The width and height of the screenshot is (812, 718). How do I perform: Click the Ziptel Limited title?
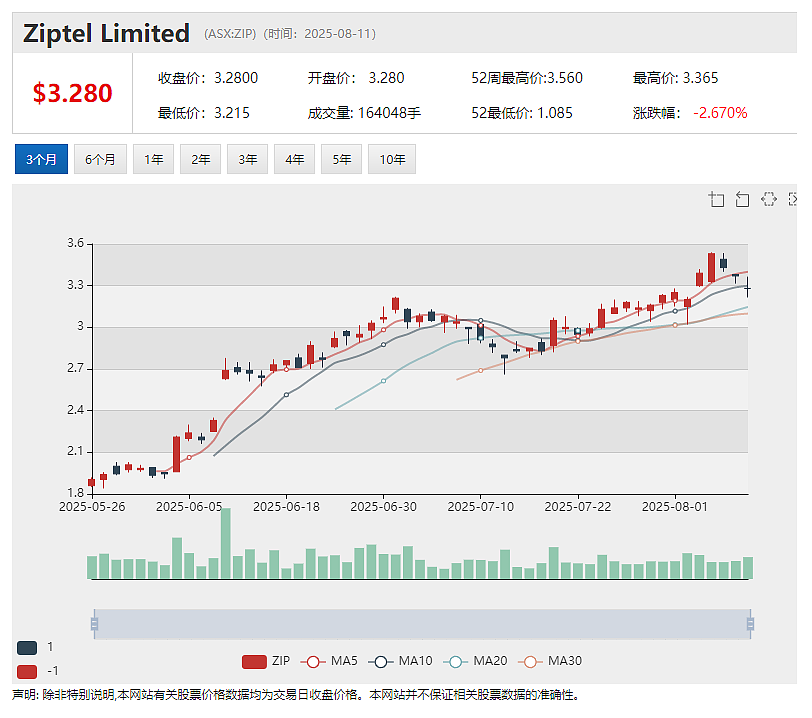click(107, 33)
